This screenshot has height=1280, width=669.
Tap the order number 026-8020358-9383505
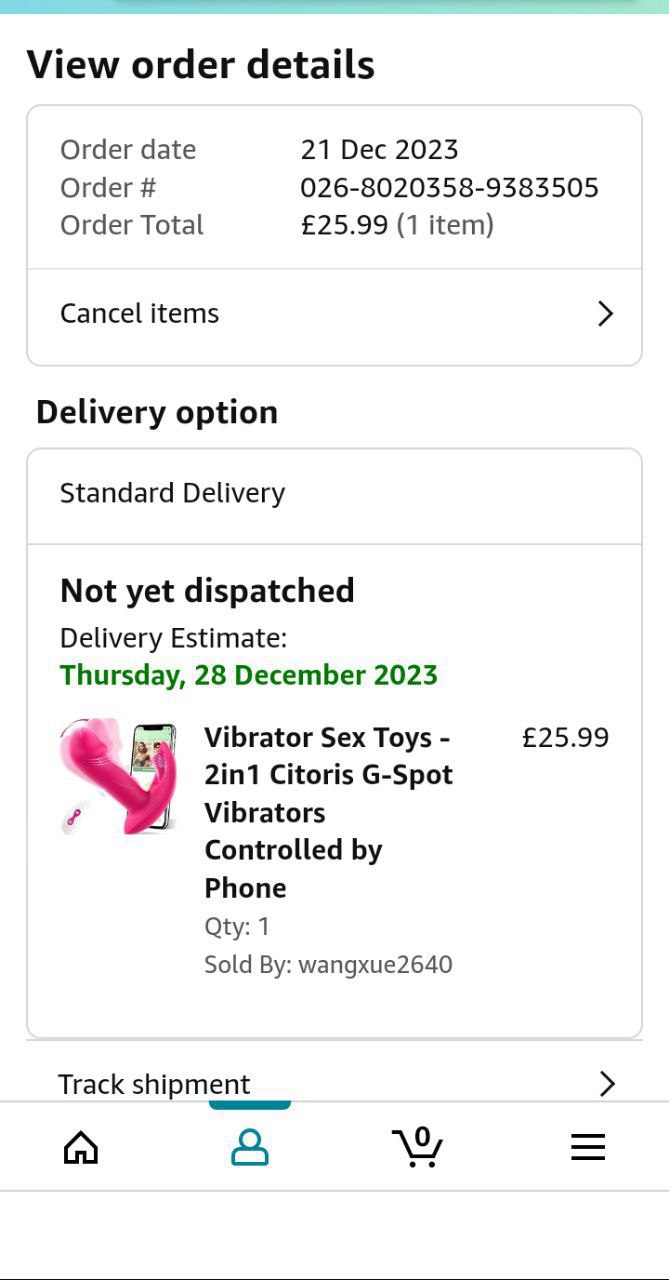450,187
